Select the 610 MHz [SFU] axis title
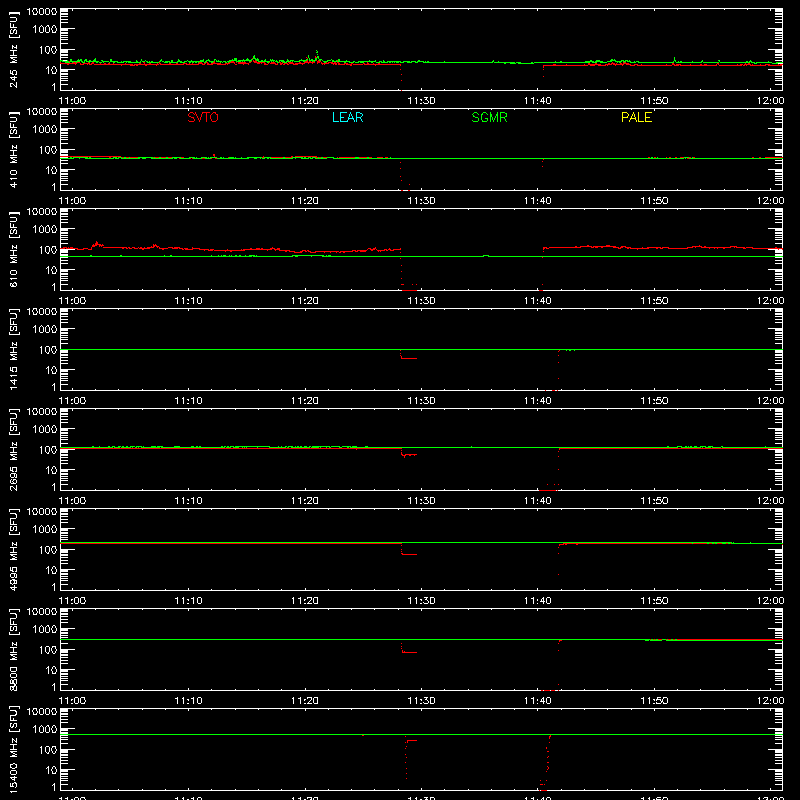This screenshot has width=800, height=800. (14, 250)
